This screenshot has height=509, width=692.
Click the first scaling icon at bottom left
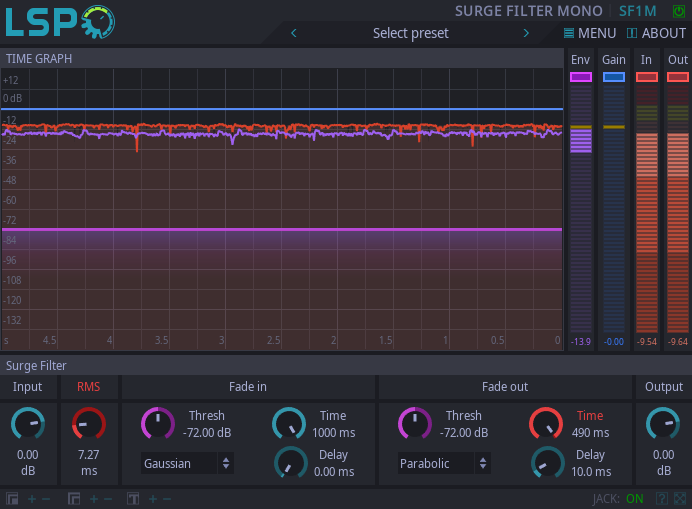(12, 498)
